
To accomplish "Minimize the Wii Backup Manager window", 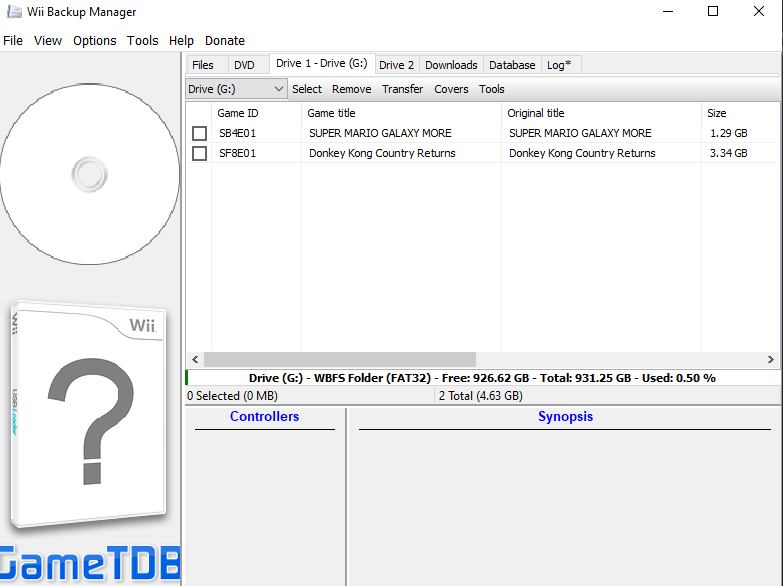I will 668,11.
